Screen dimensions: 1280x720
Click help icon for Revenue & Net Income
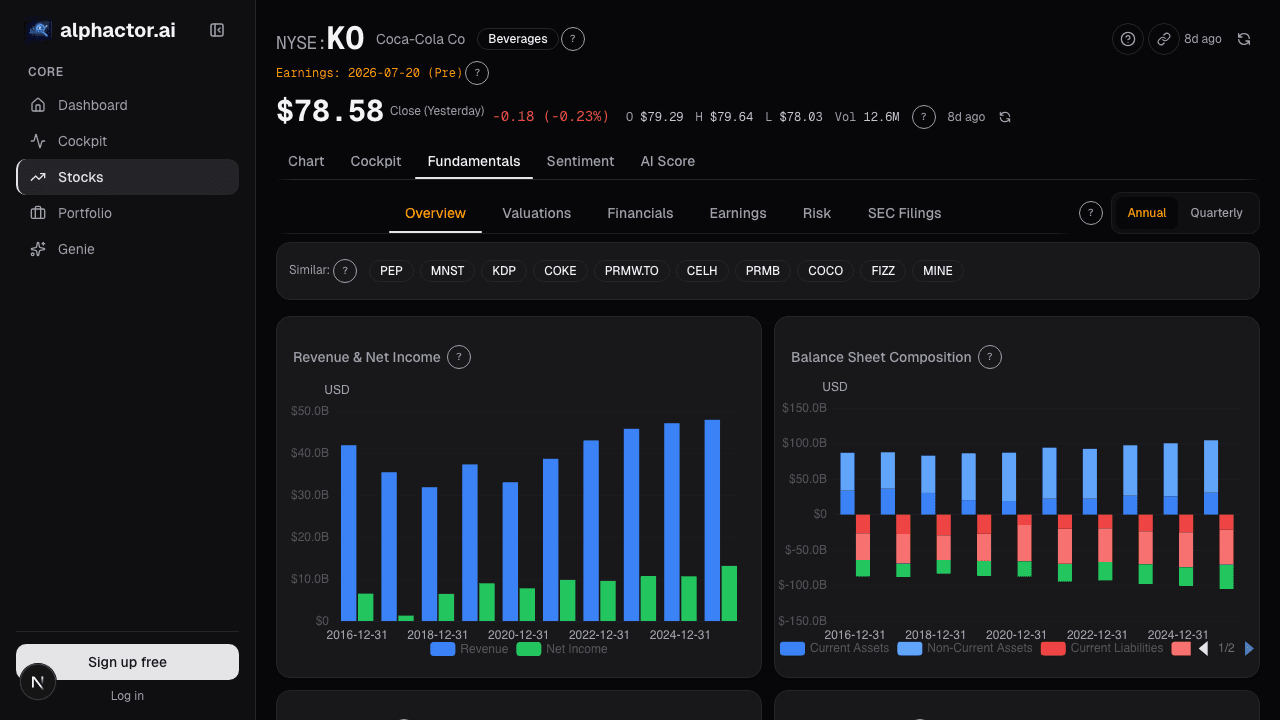point(459,357)
